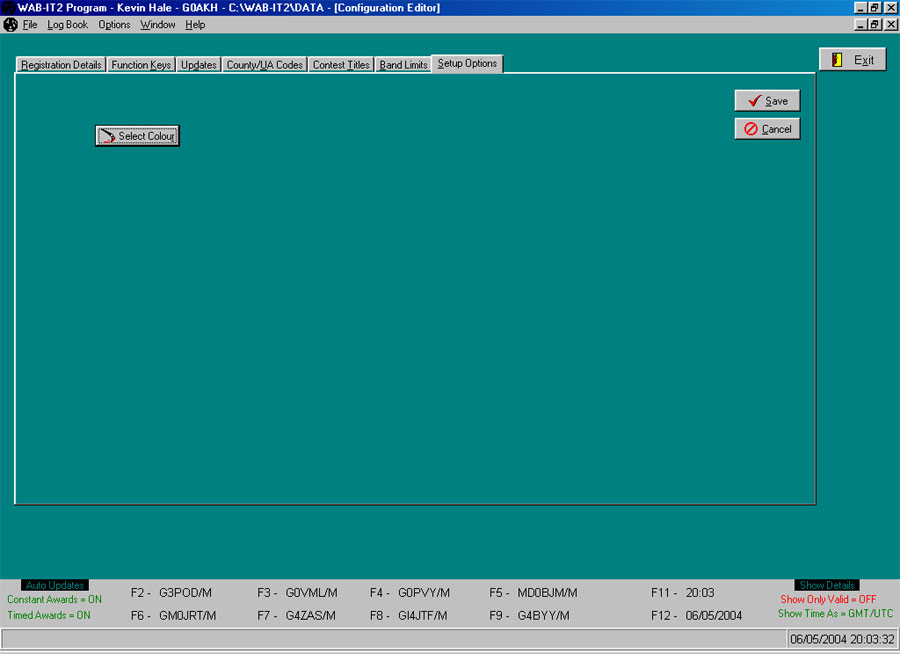
Task: Switch to the Registration Details tab
Action: point(60,63)
